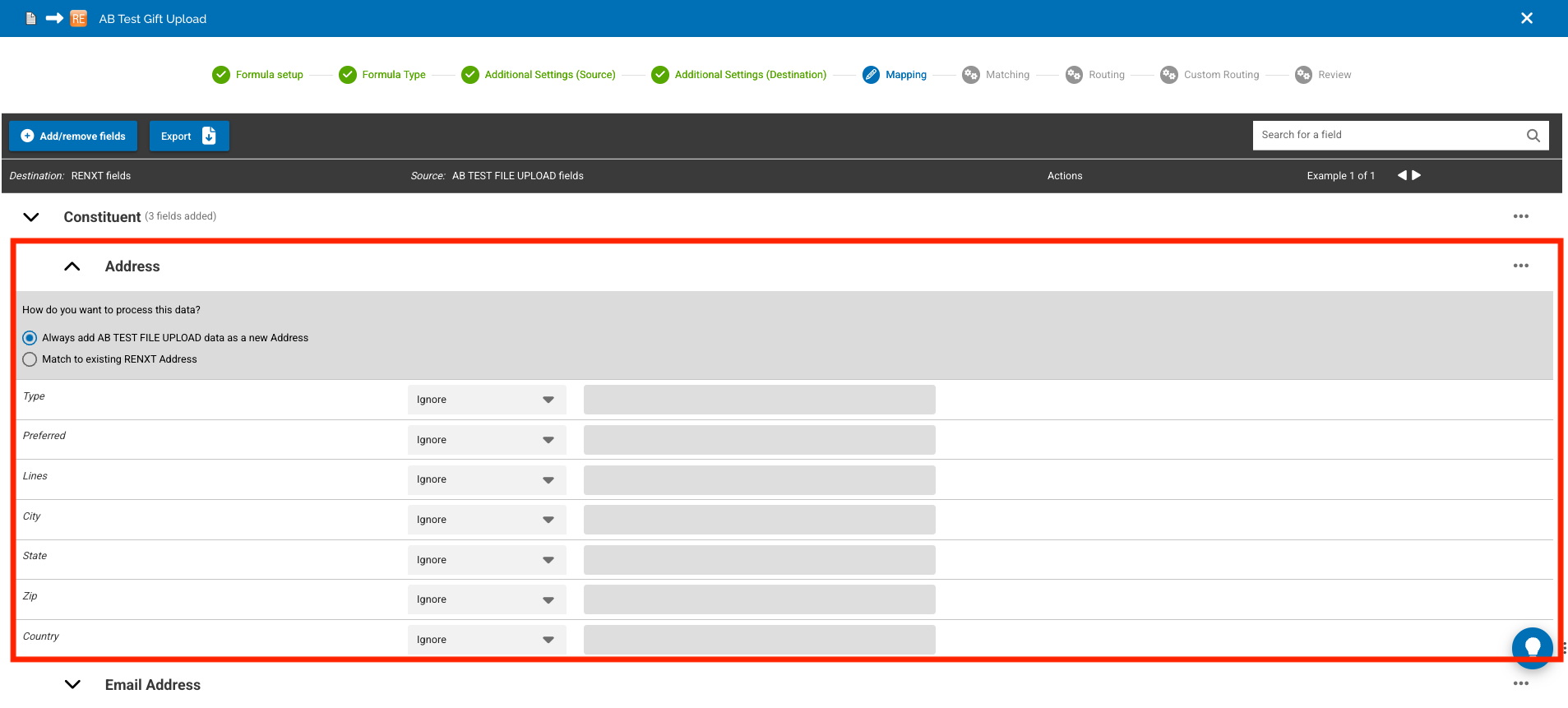Go to previous example arrow
Screen dimensions: 1568x708
pyautogui.click(x=1402, y=175)
